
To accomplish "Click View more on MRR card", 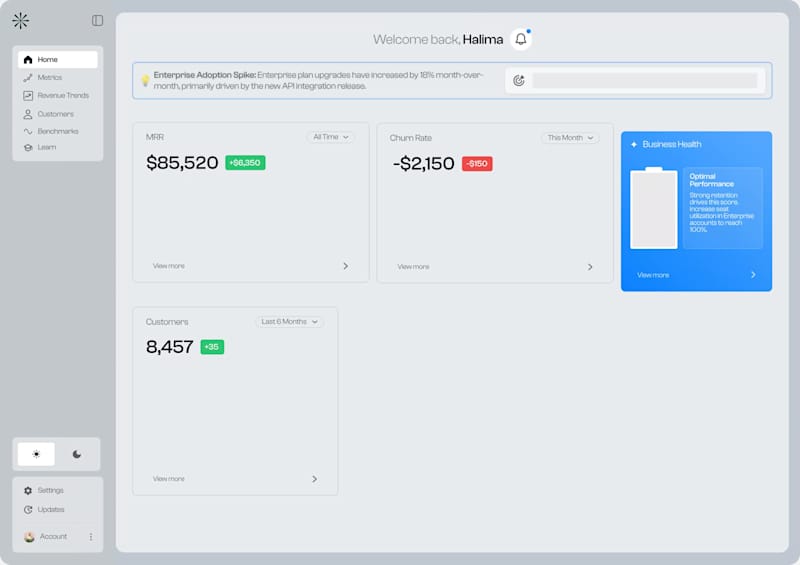I will (x=169, y=266).
